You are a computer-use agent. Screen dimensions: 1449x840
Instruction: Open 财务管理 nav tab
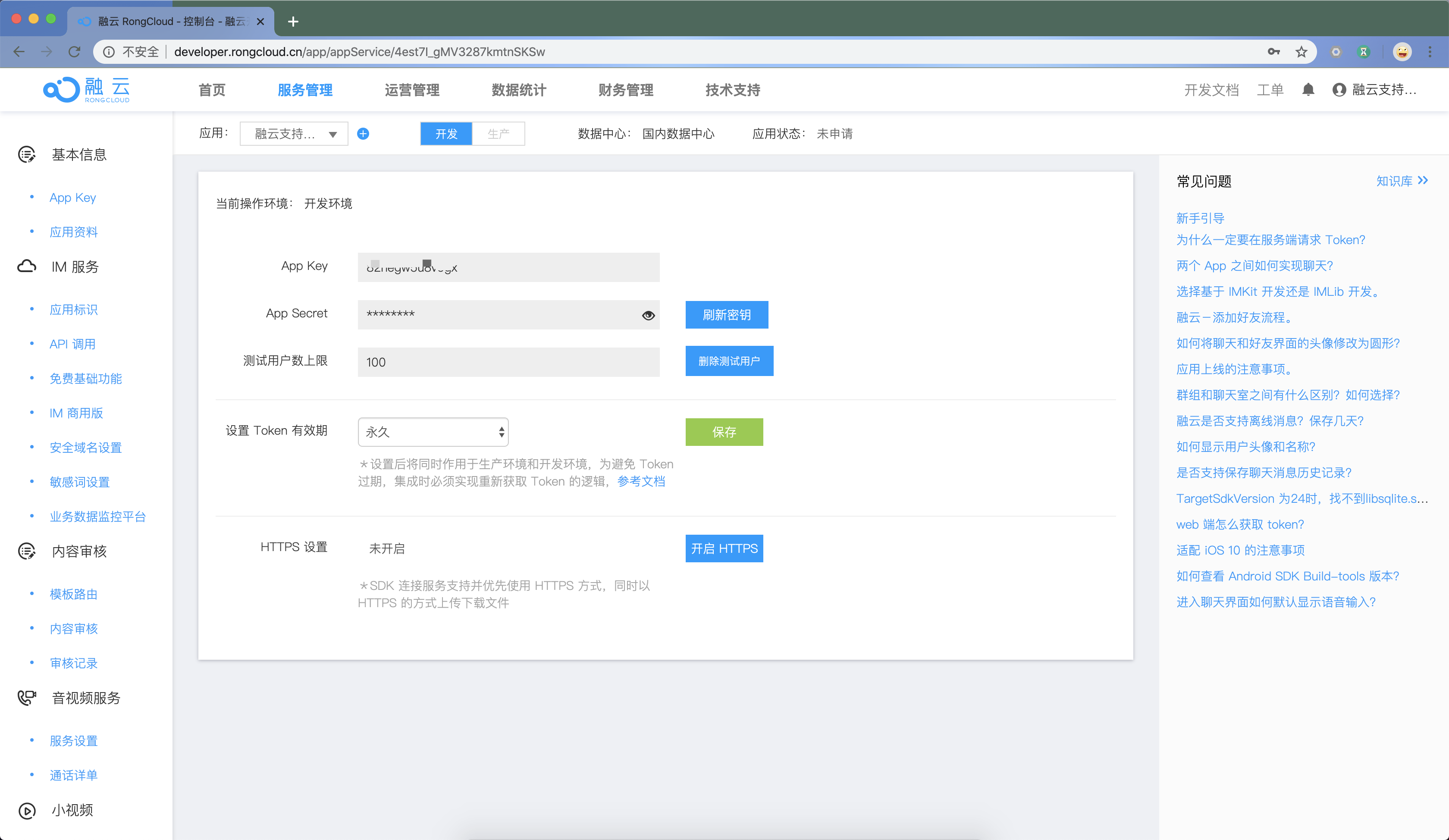[626, 90]
